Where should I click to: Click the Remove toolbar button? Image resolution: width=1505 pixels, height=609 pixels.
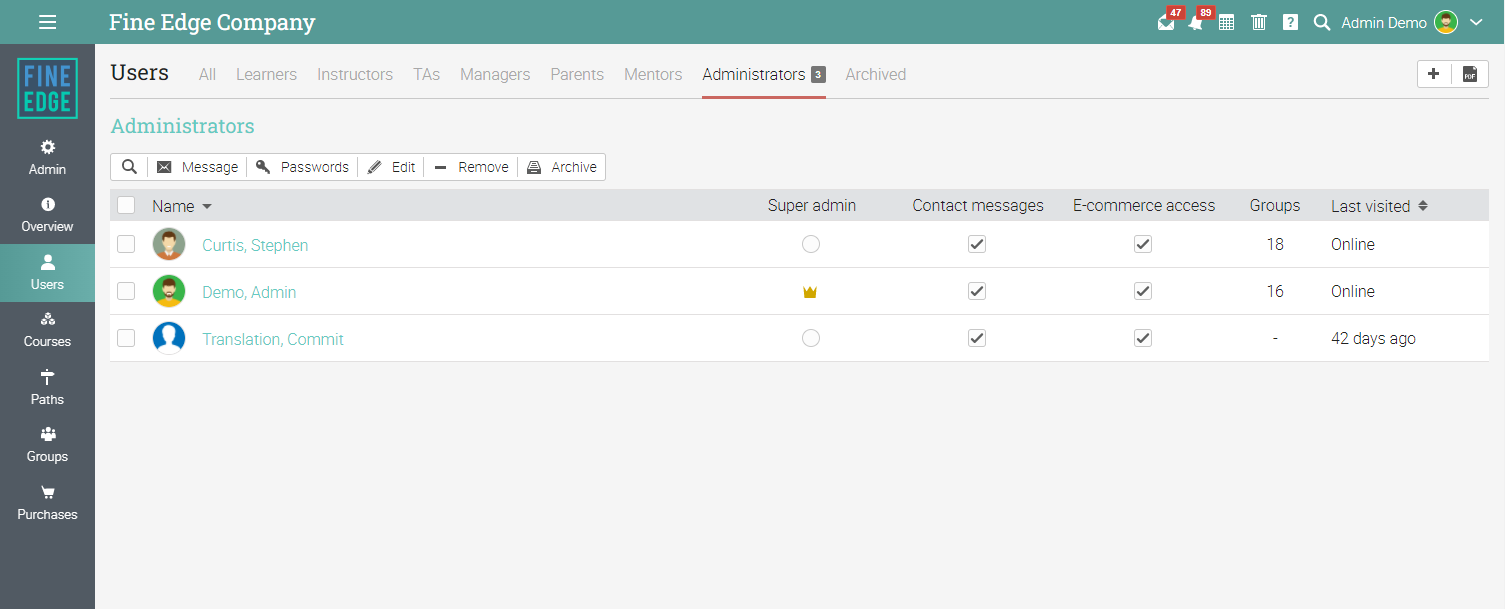pyautogui.click(x=471, y=167)
